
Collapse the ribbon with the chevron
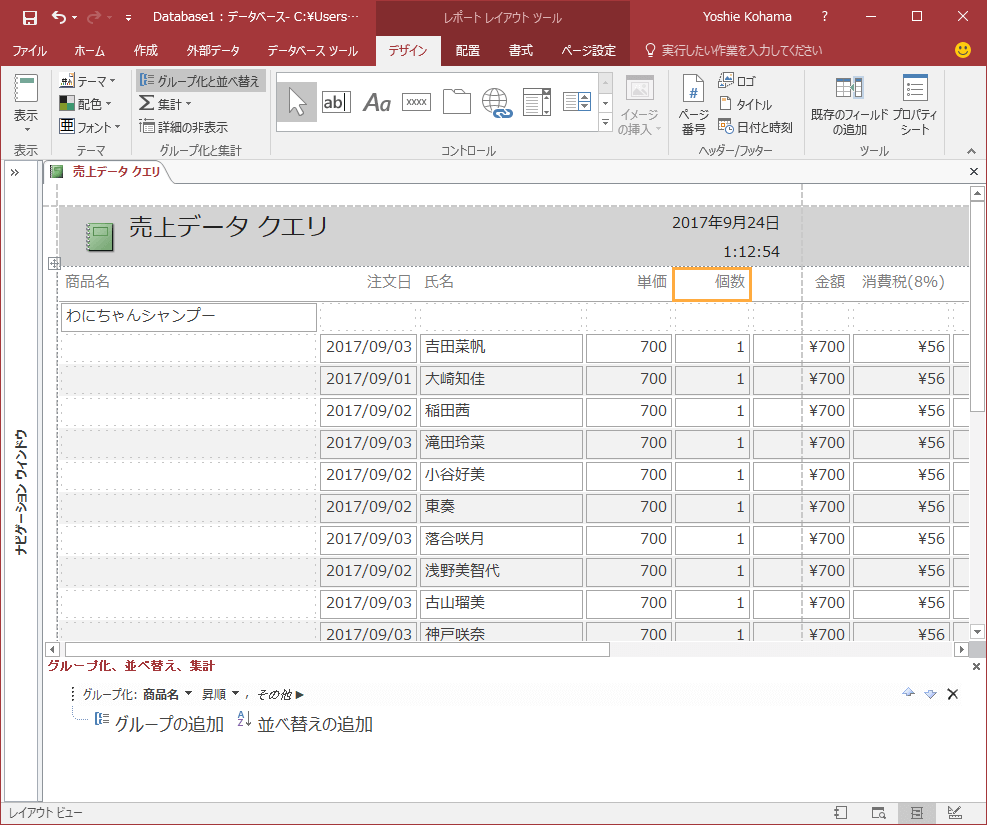coord(971,151)
